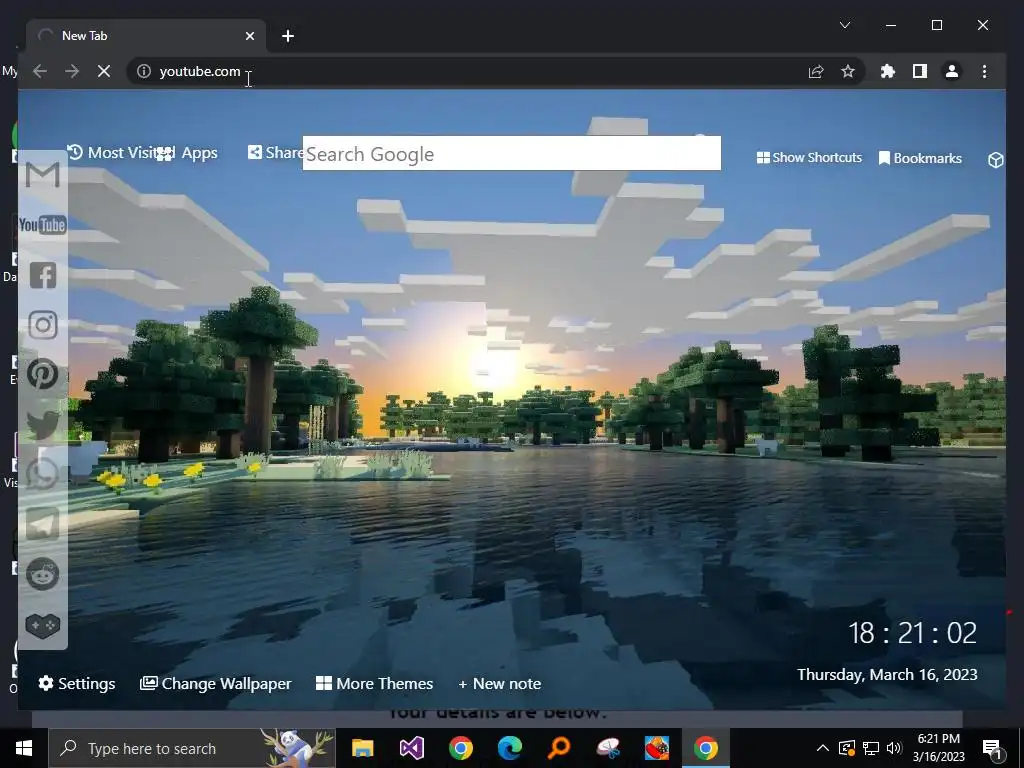Screen dimensions: 1024x768
Task: Open a new browser tab
Action: tap(288, 36)
